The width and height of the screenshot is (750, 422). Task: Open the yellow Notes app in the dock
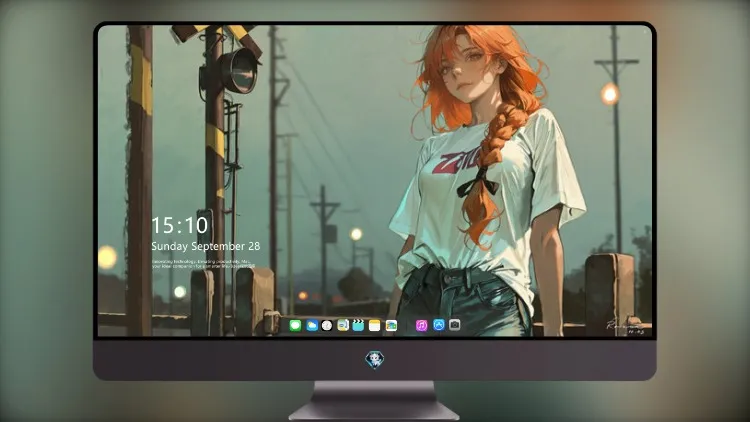coord(375,325)
